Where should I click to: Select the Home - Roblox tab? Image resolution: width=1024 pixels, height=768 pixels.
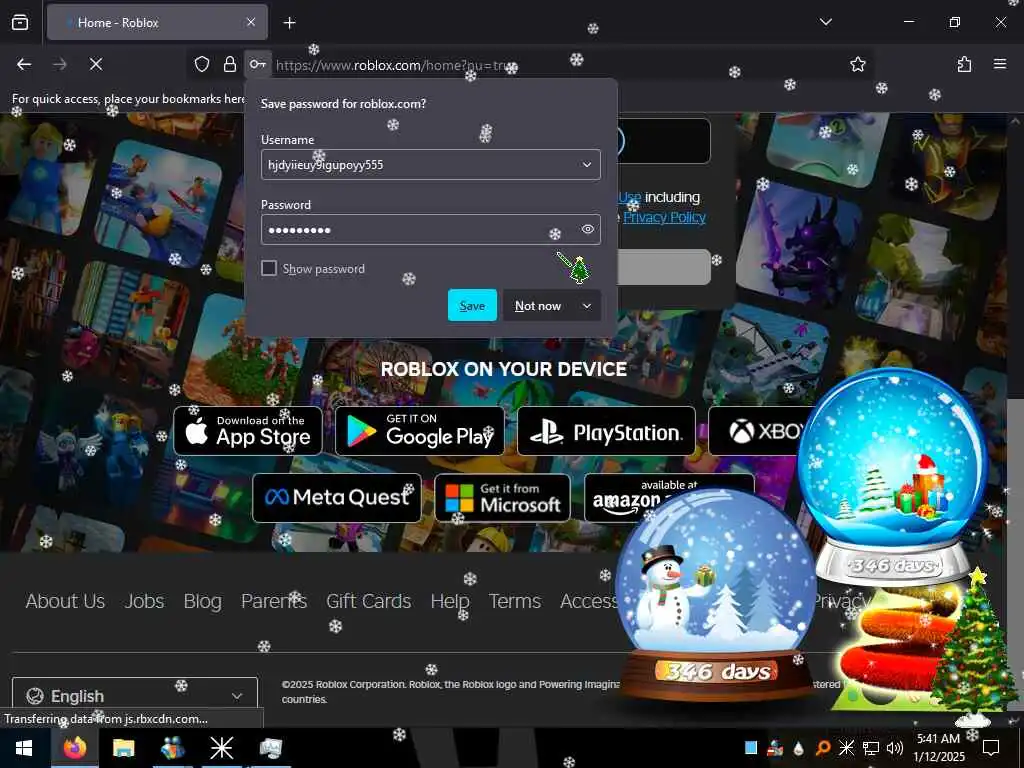(157, 22)
